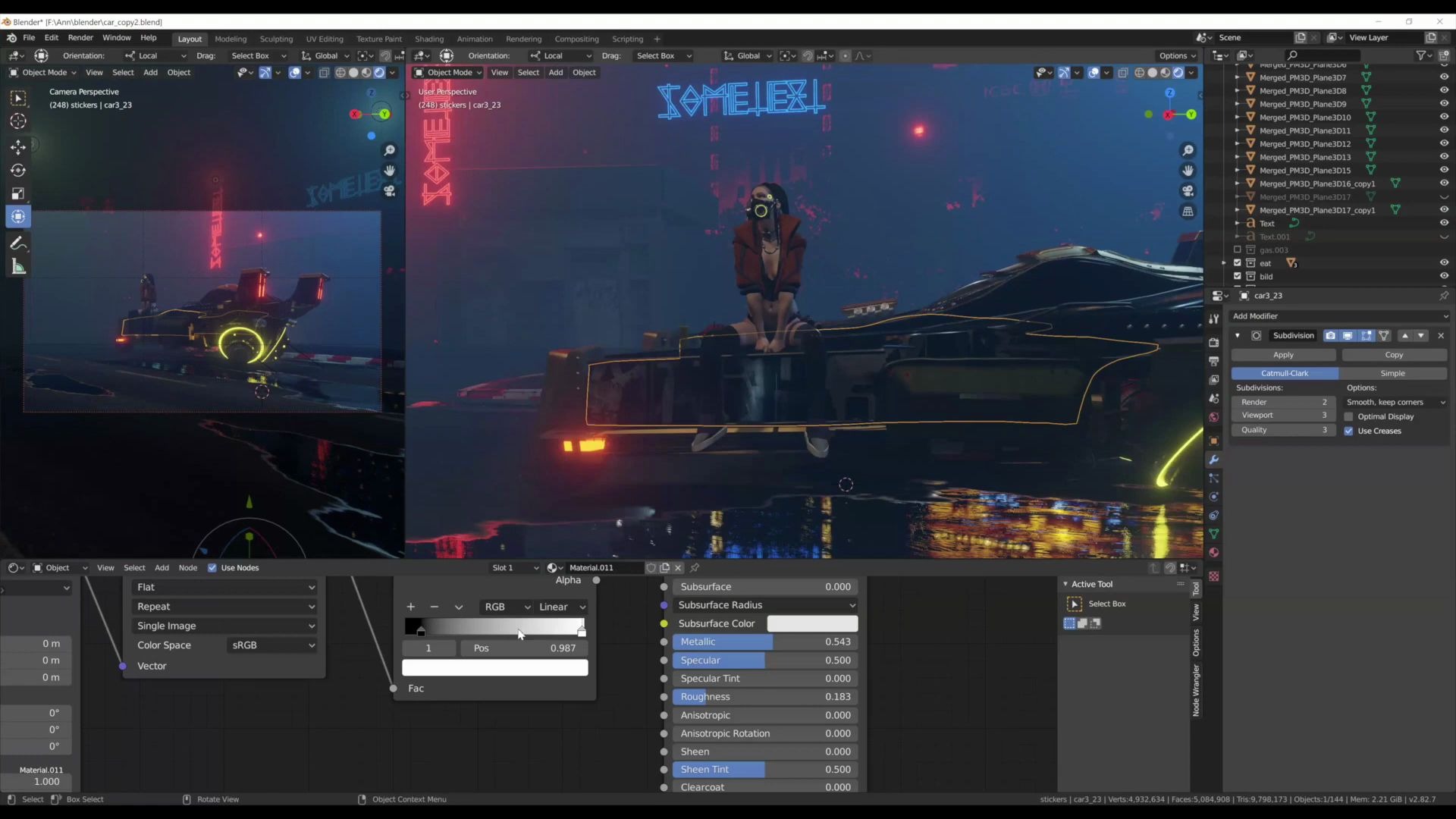
Task: Open the Color Space dropdown showing sRGB
Action: pyautogui.click(x=271, y=645)
